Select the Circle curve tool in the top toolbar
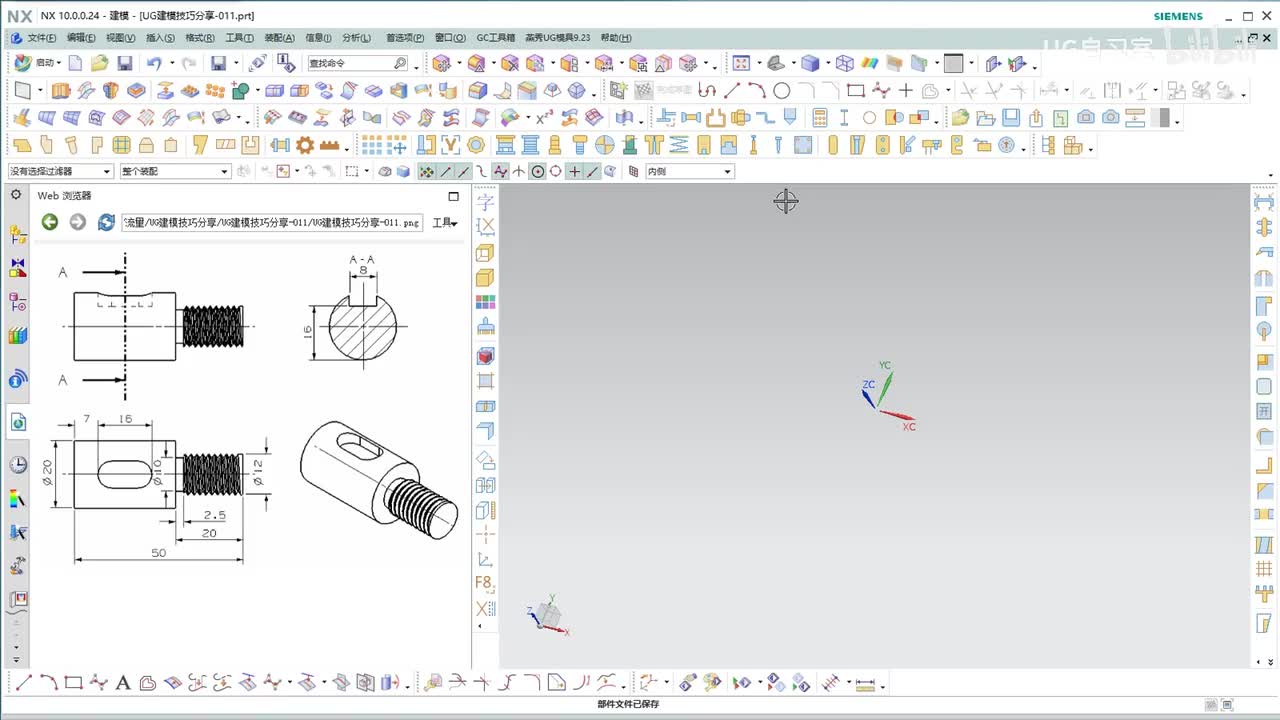The width and height of the screenshot is (1280, 720). click(782, 91)
